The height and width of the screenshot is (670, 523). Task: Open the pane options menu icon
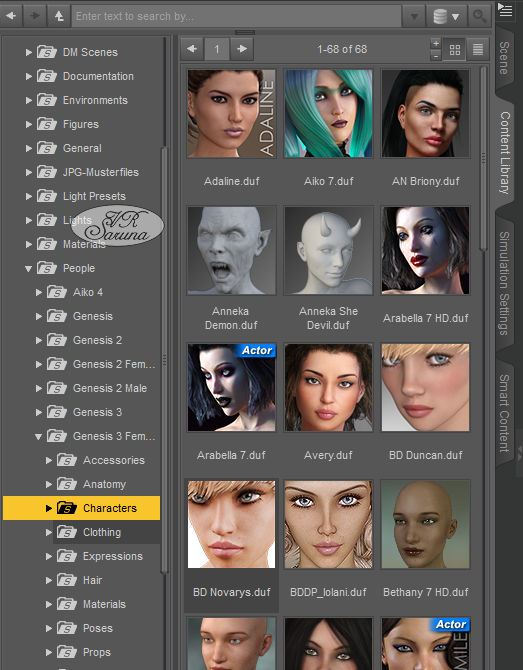pos(505,9)
